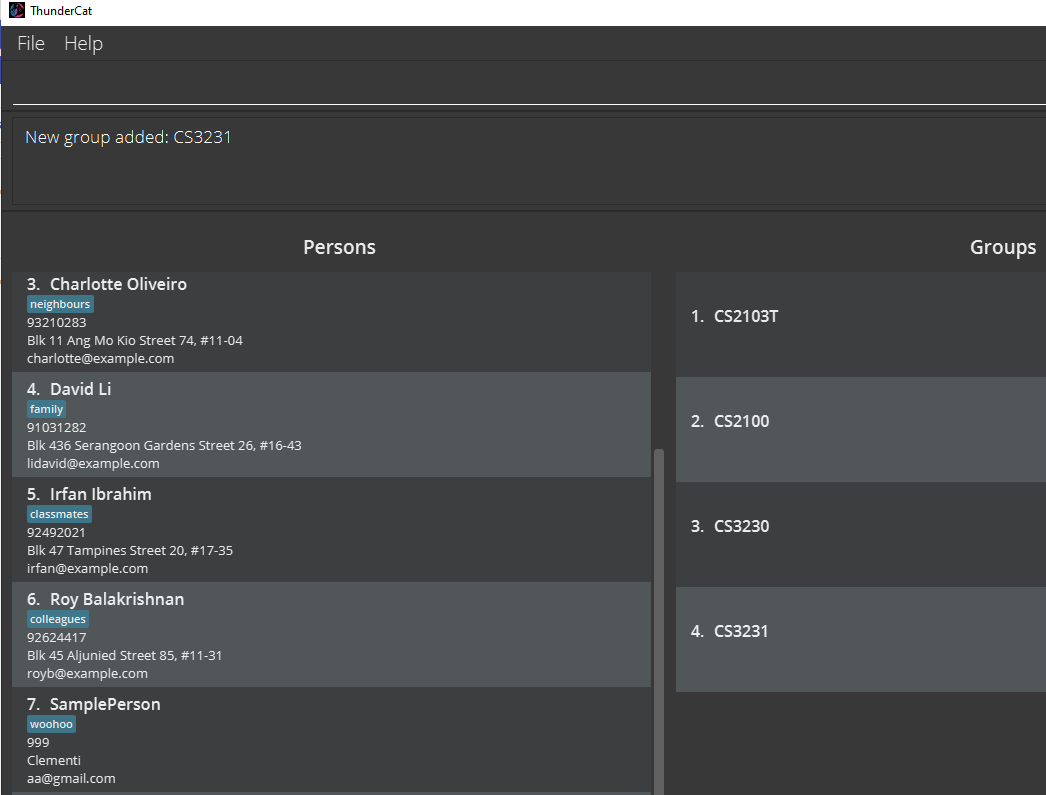Select the Persons panel heading
The image size is (1046, 795).
pos(339,247)
